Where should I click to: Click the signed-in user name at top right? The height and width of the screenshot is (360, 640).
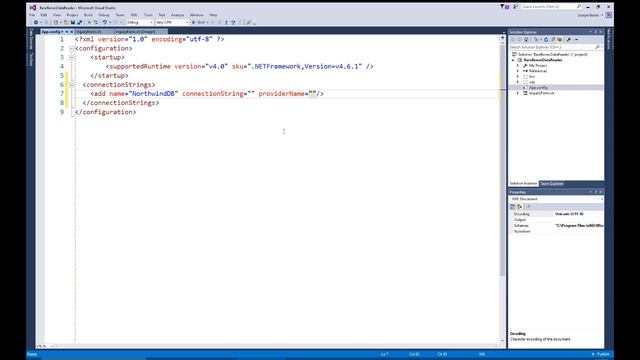coord(588,15)
